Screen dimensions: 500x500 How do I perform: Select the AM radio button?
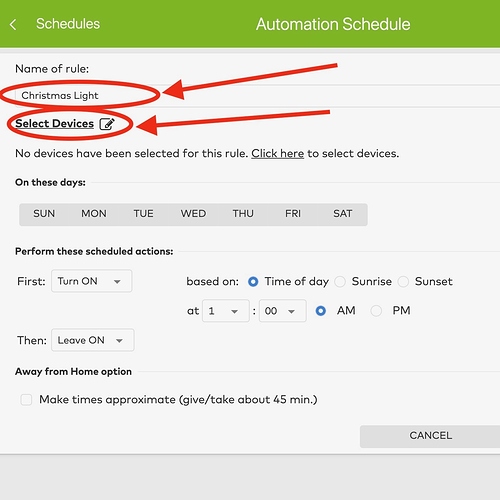click(x=321, y=311)
